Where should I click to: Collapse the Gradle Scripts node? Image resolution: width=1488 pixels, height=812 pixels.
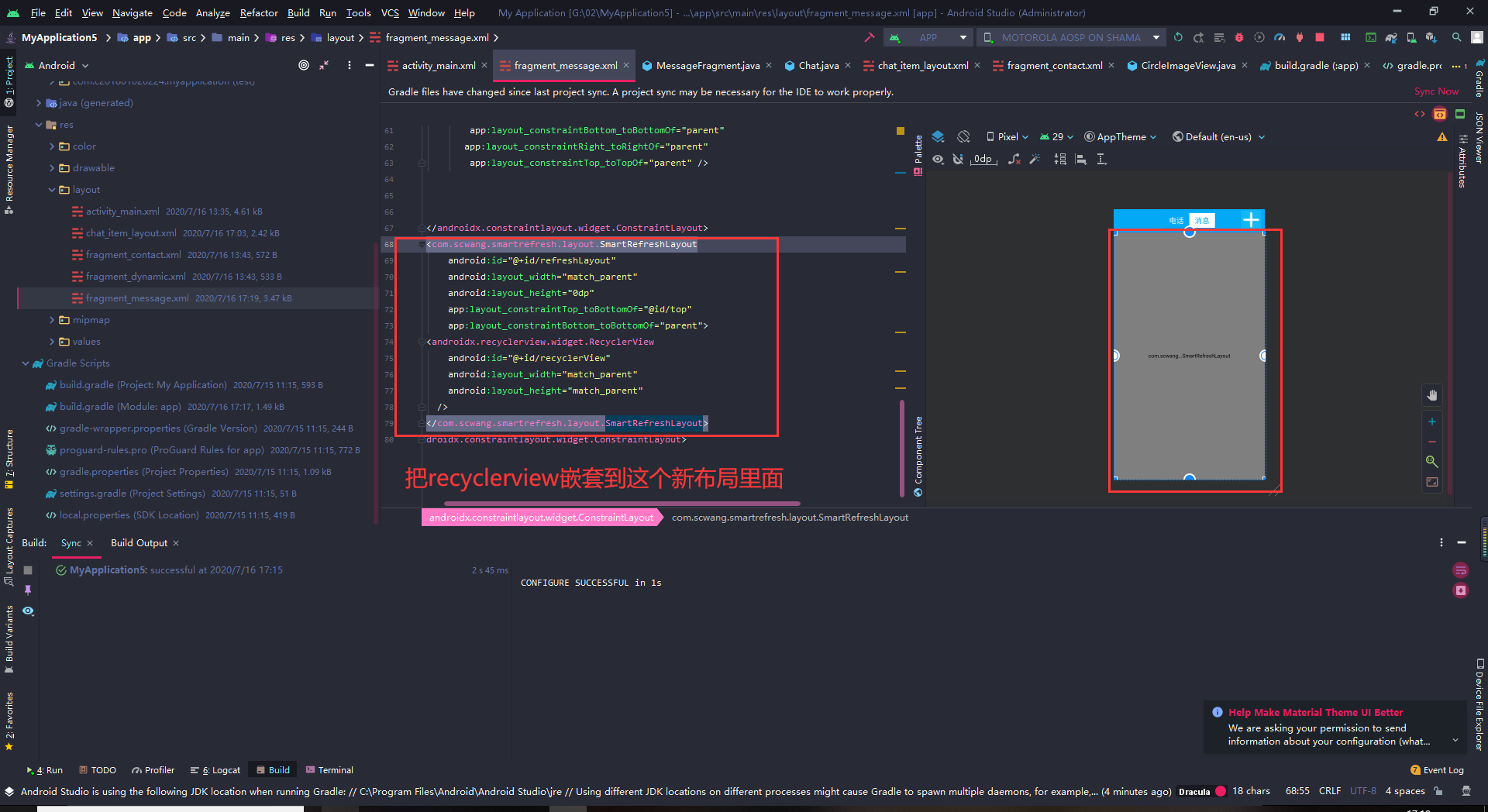[x=26, y=363]
